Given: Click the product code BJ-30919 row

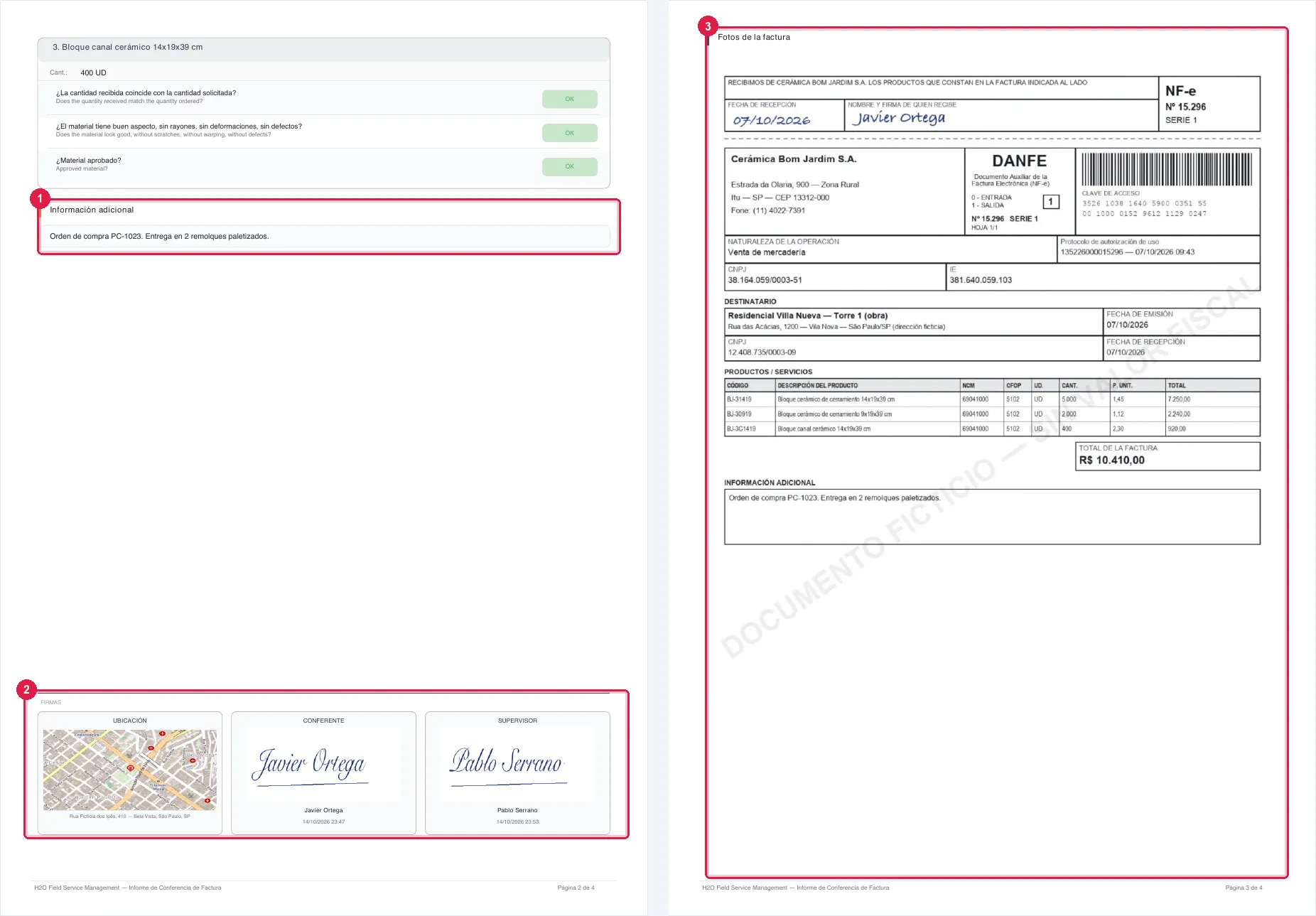Looking at the screenshot, I should (992, 414).
